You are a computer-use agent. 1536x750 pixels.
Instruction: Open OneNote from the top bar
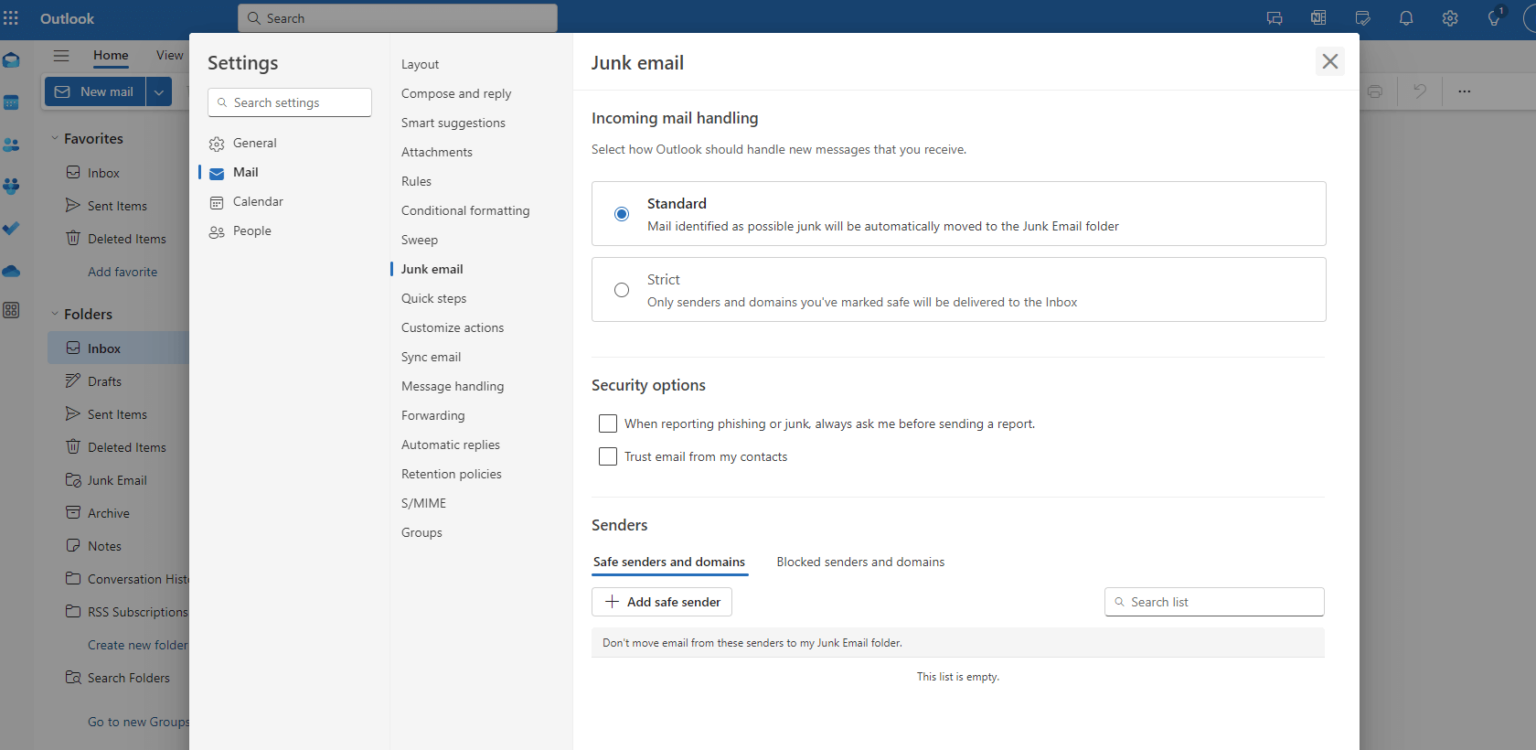1318,17
